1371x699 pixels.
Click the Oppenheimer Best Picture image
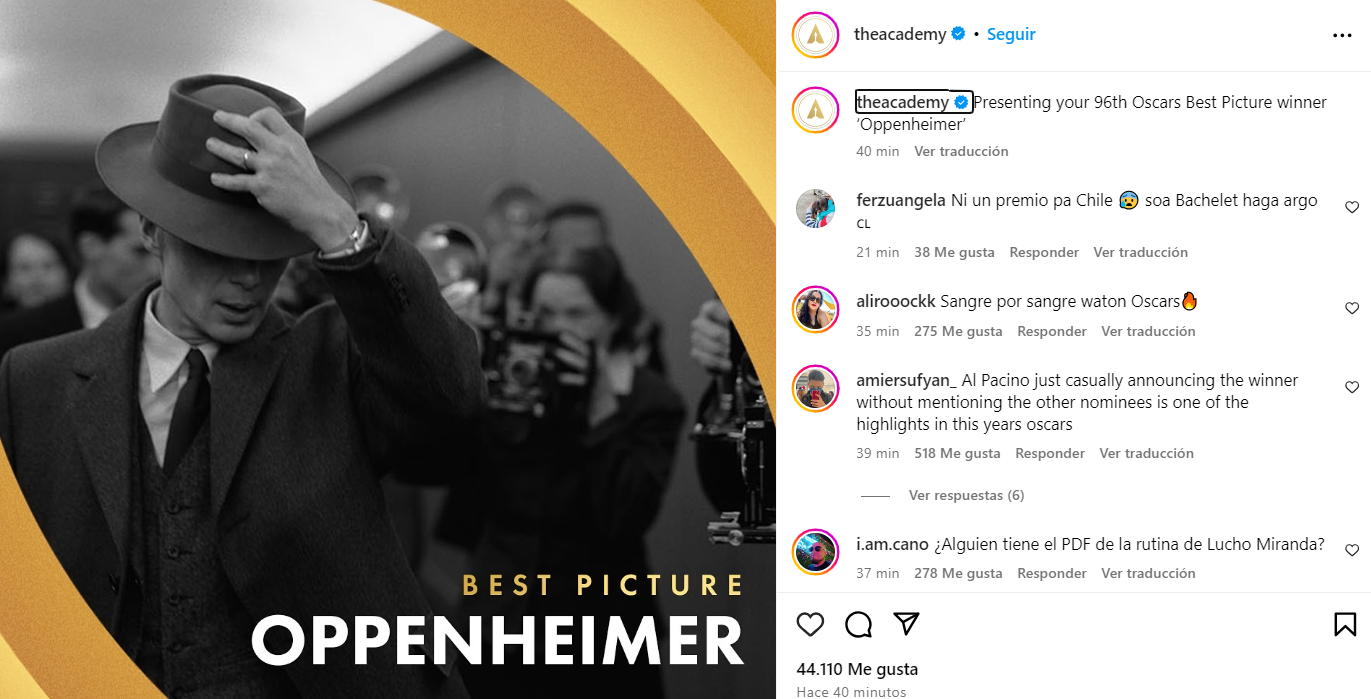(x=388, y=349)
